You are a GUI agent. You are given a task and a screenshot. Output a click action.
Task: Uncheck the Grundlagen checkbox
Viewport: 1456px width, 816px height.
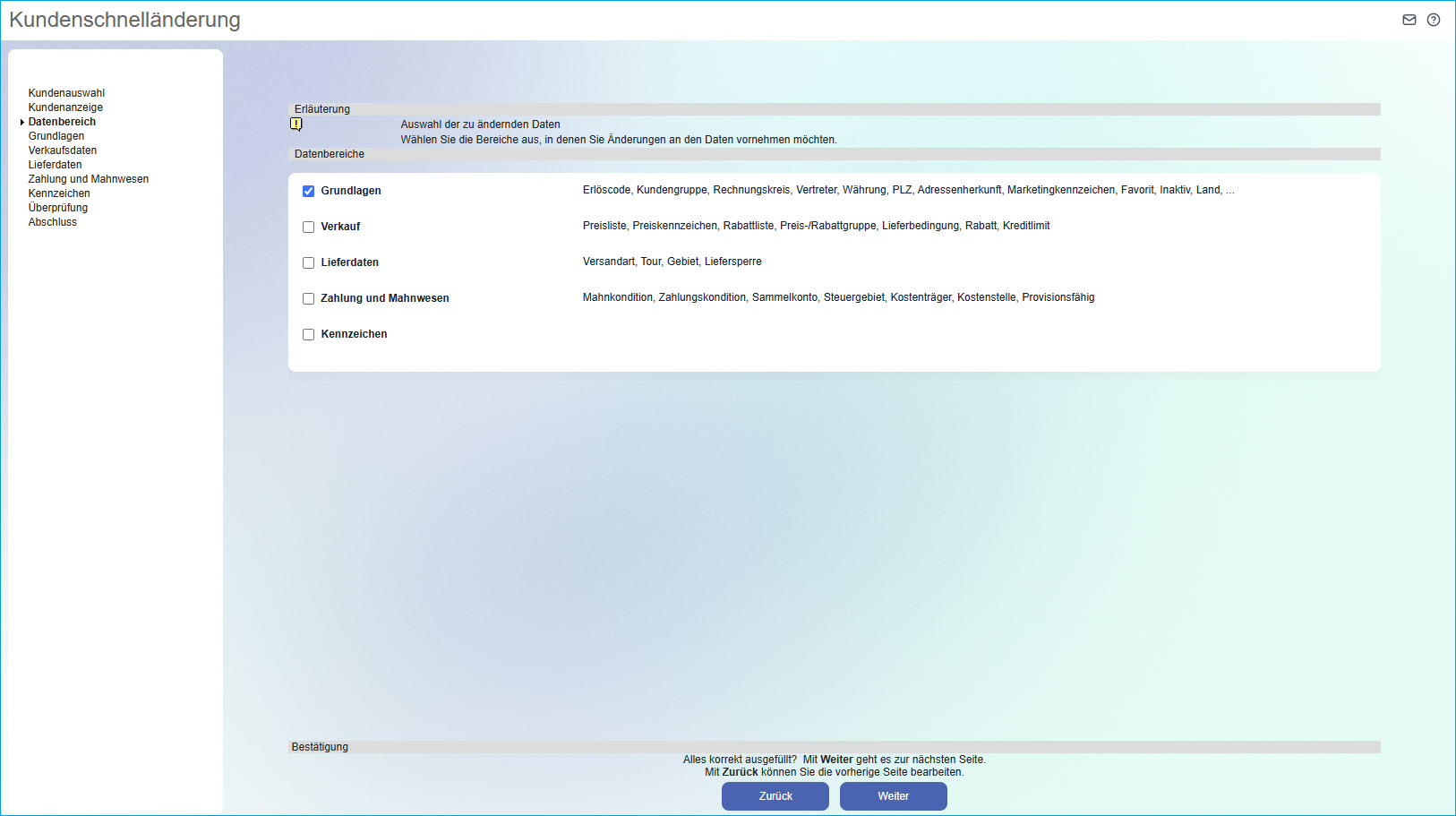[309, 191]
